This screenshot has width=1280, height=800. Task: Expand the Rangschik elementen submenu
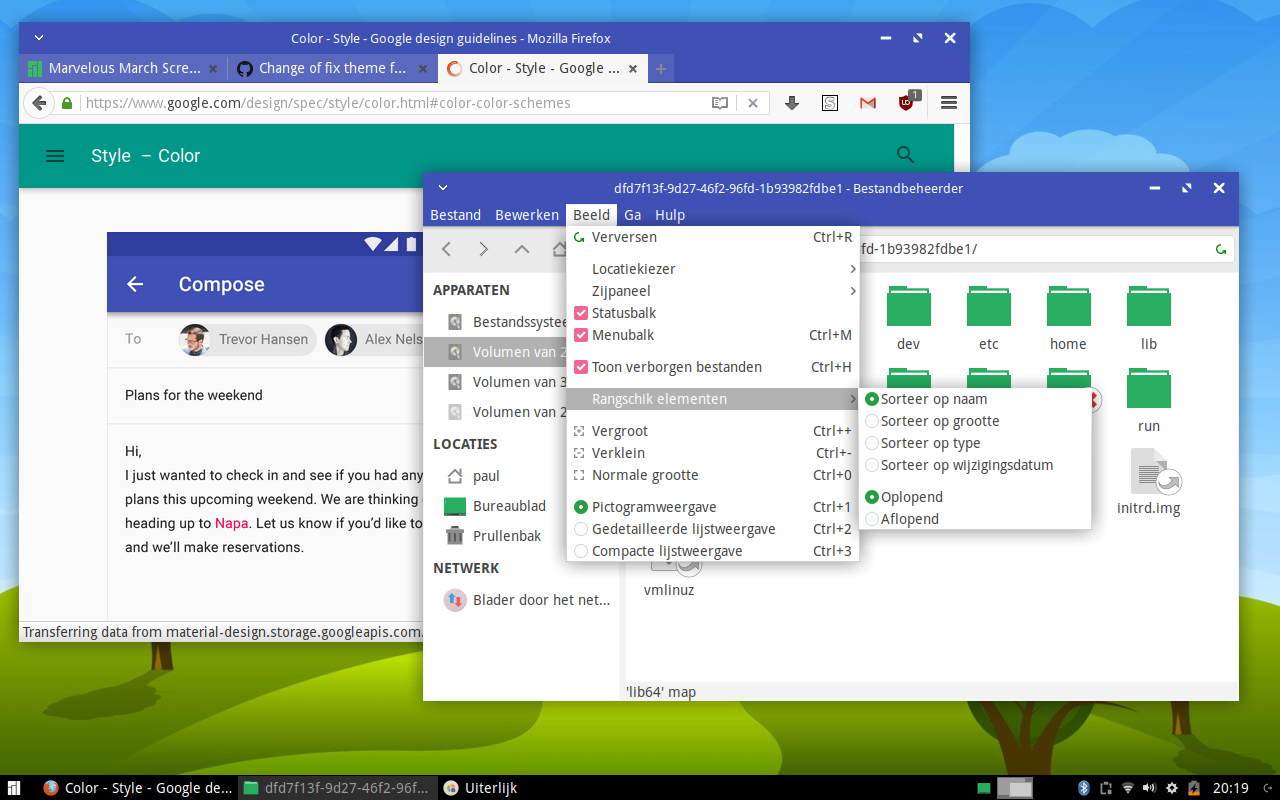tap(713, 399)
